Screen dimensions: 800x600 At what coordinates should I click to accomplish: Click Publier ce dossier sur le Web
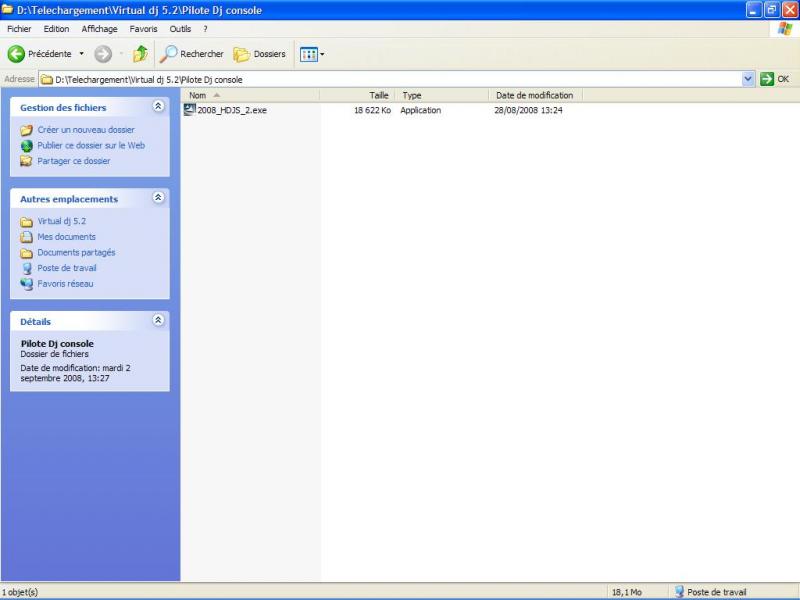[x=91, y=145]
